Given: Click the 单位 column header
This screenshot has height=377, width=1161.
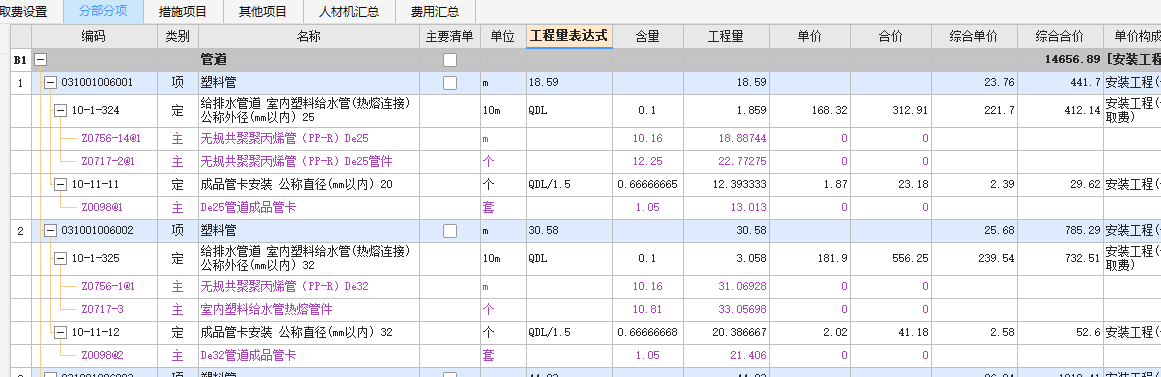Looking at the screenshot, I should [503, 36].
